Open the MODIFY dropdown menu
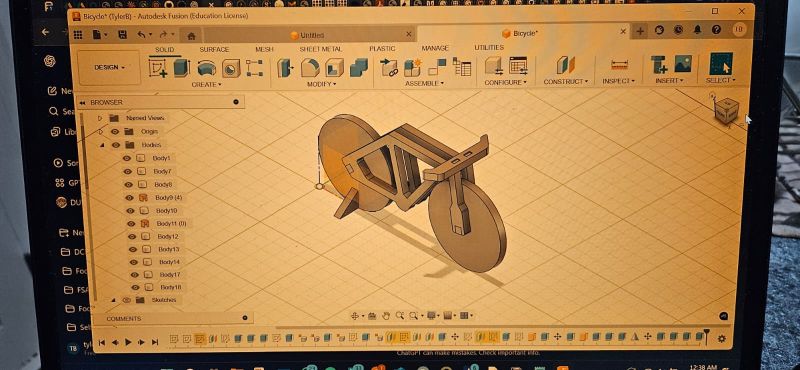800x370 pixels. click(x=321, y=84)
